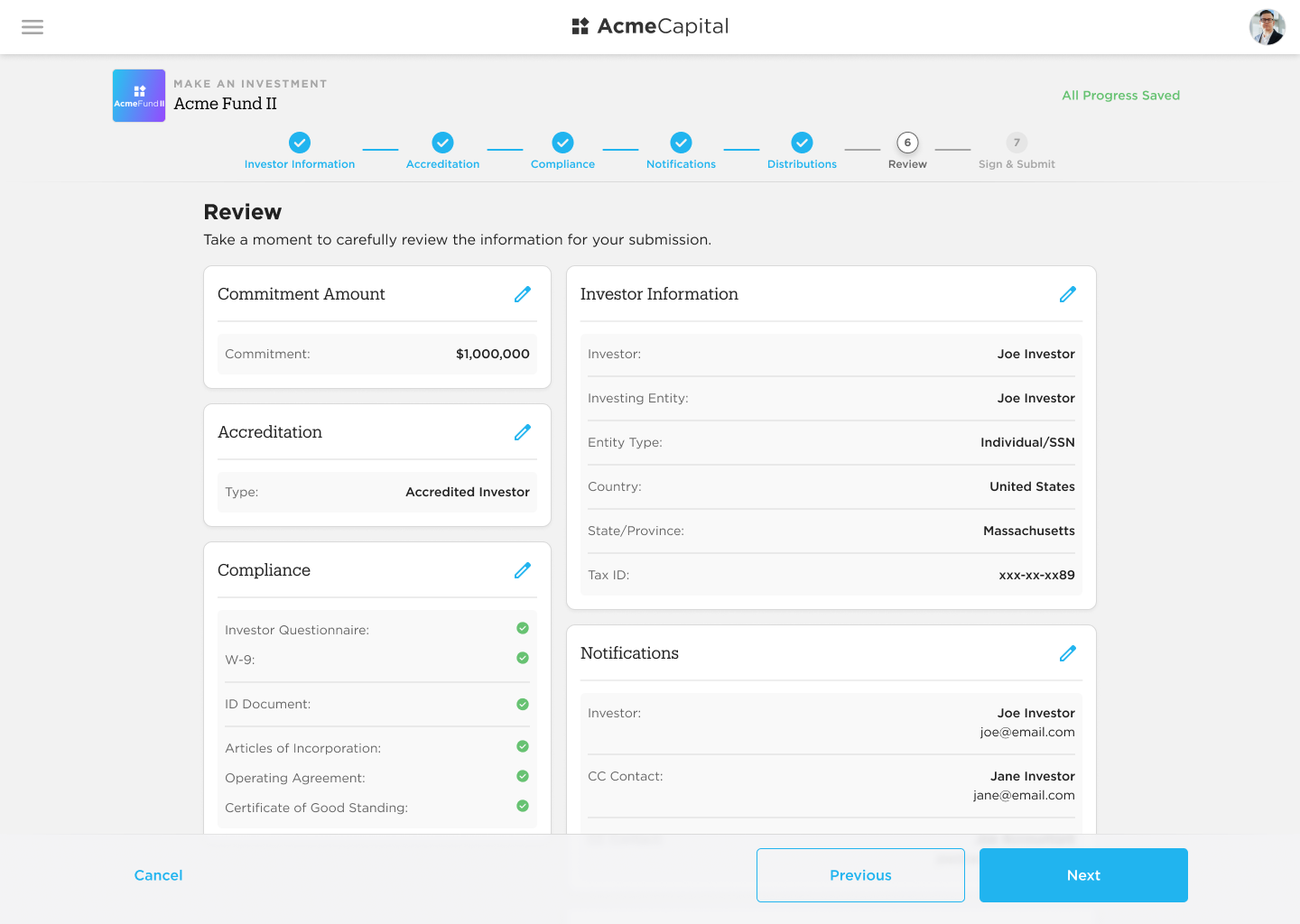
Task: Click the Acme Fund II thumbnail
Action: coord(139,96)
